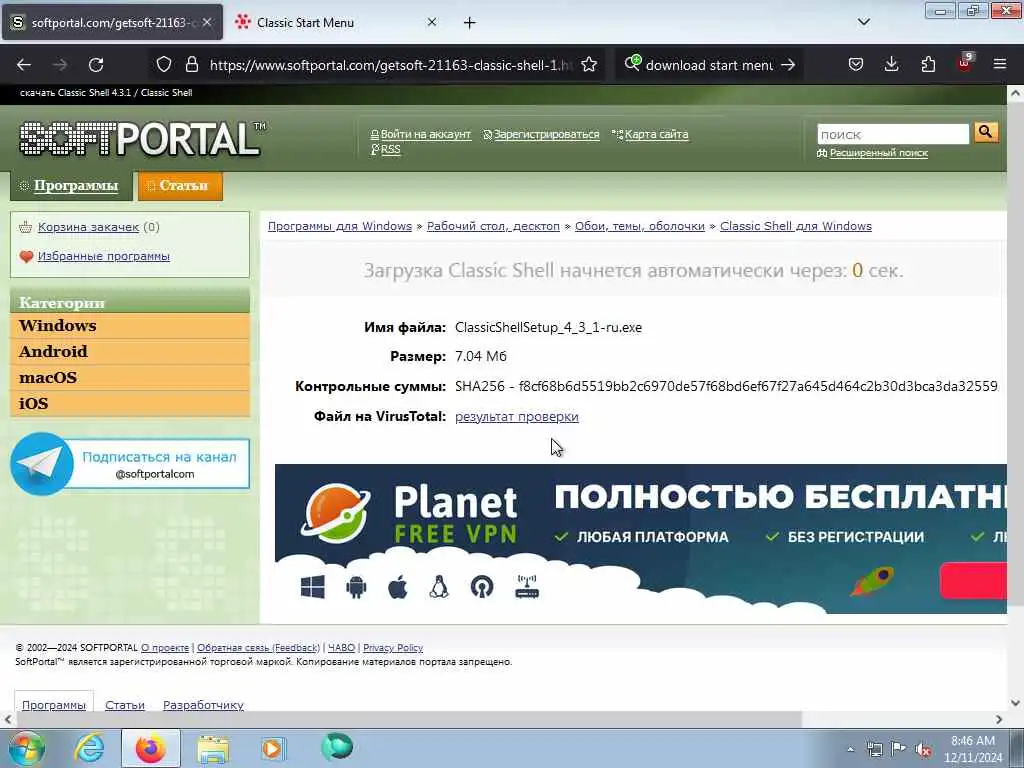The image size is (1024, 768).
Task: Click the horizontal scrollbar right arrow
Action: (x=999, y=719)
